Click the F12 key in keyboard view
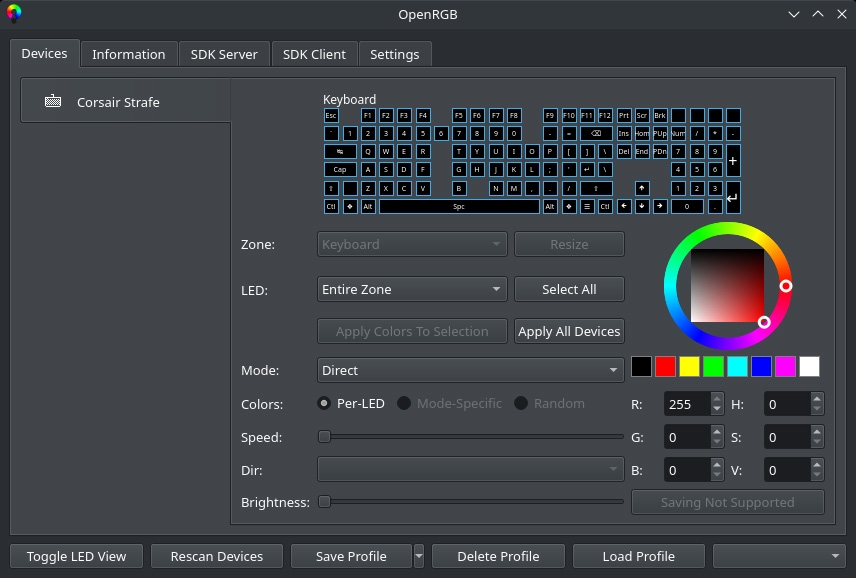 [x=605, y=116]
